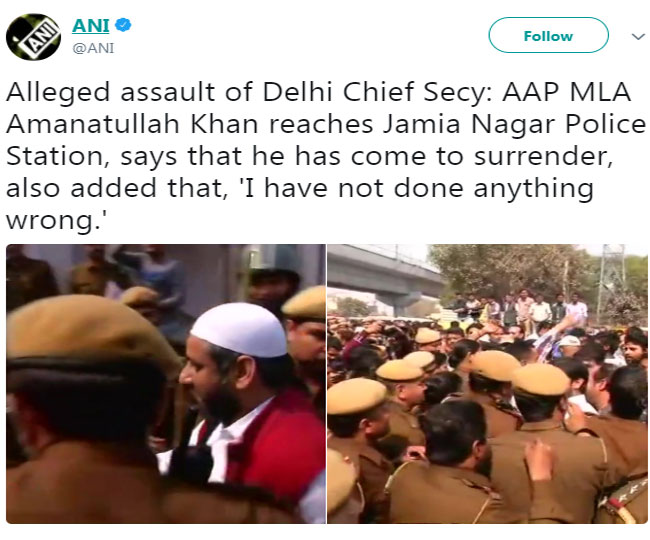This screenshot has width=650, height=540.
Task: Open the right photo of the crowd
Action: 487,384
